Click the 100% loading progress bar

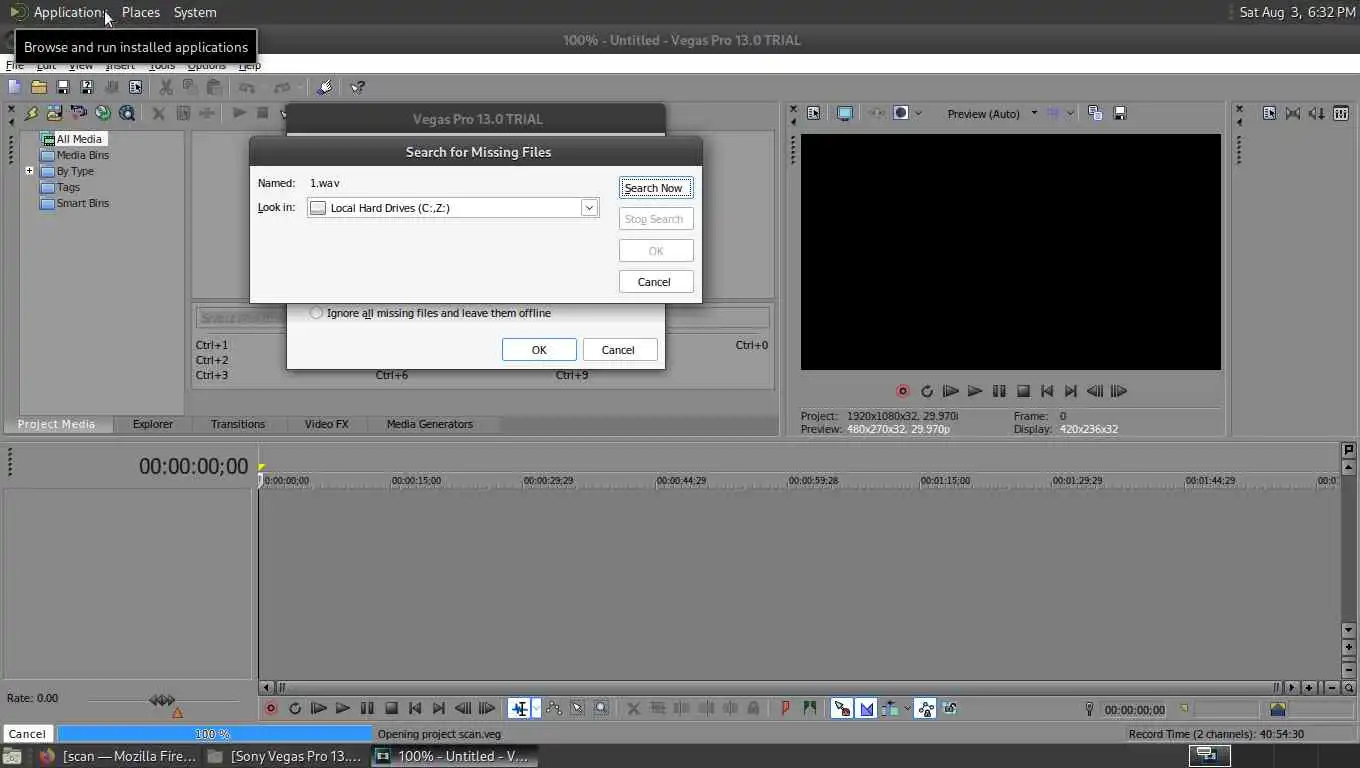click(x=213, y=734)
